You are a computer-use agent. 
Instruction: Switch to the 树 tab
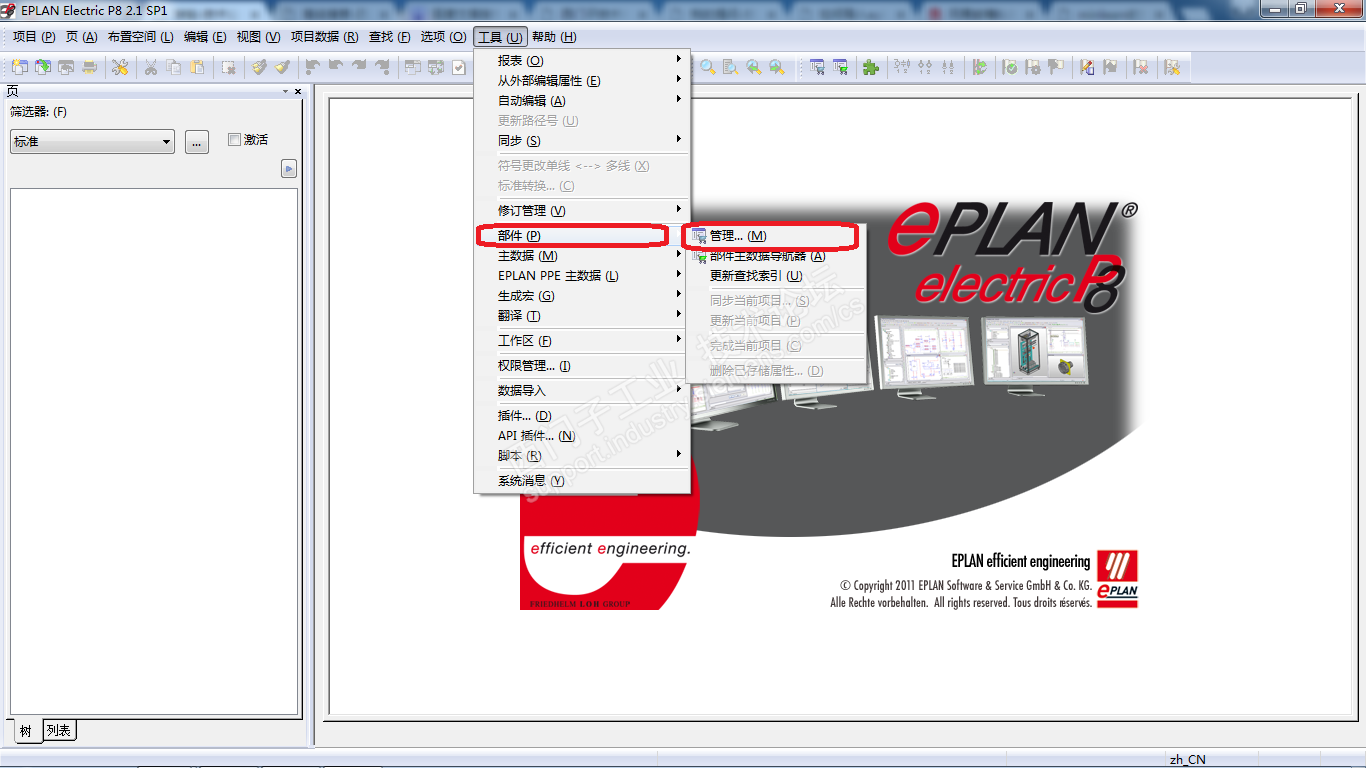tap(26, 731)
